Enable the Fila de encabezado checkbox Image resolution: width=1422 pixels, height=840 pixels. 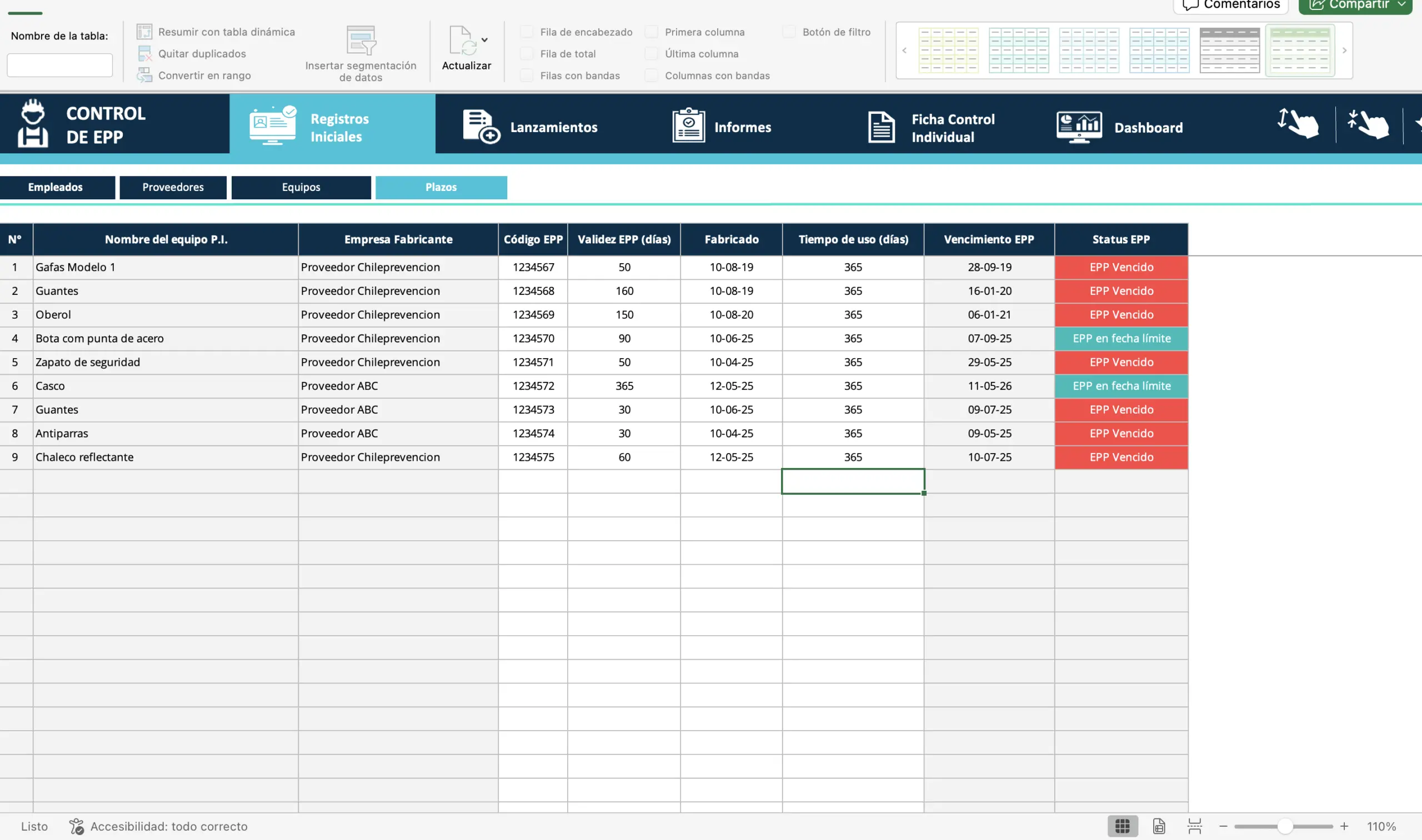pos(527,32)
